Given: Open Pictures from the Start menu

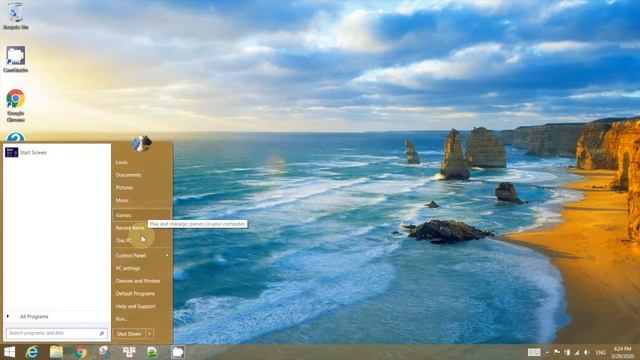Looking at the screenshot, I should tap(124, 187).
